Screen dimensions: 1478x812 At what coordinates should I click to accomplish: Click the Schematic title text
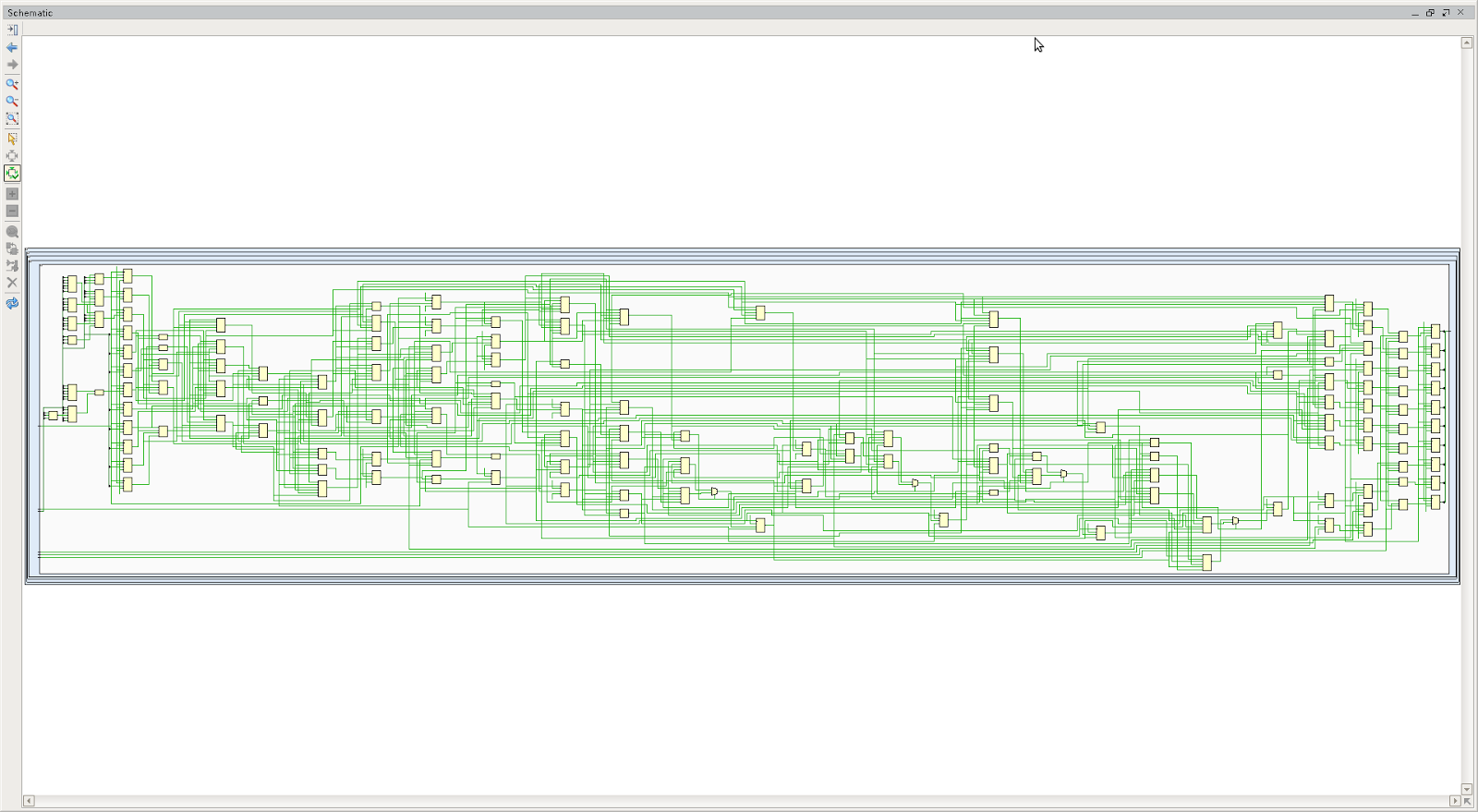(x=30, y=13)
